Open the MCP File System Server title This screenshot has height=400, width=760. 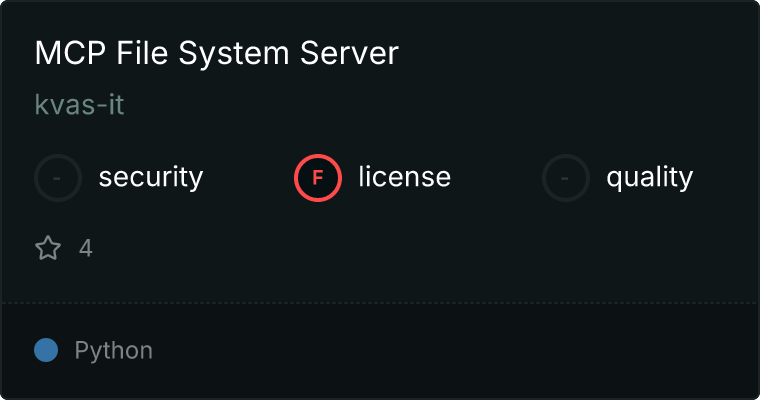(x=216, y=54)
